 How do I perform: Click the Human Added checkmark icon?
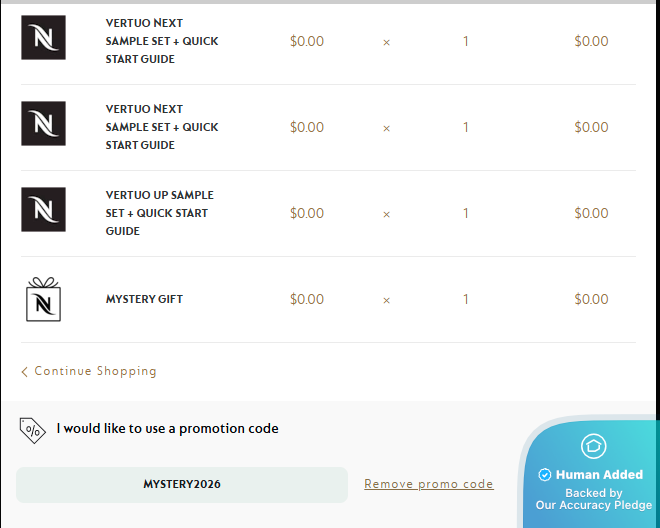545,475
